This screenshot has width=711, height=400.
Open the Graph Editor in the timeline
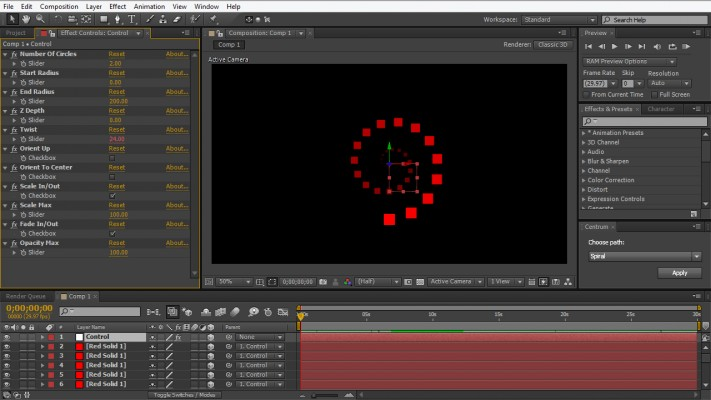pos(284,312)
